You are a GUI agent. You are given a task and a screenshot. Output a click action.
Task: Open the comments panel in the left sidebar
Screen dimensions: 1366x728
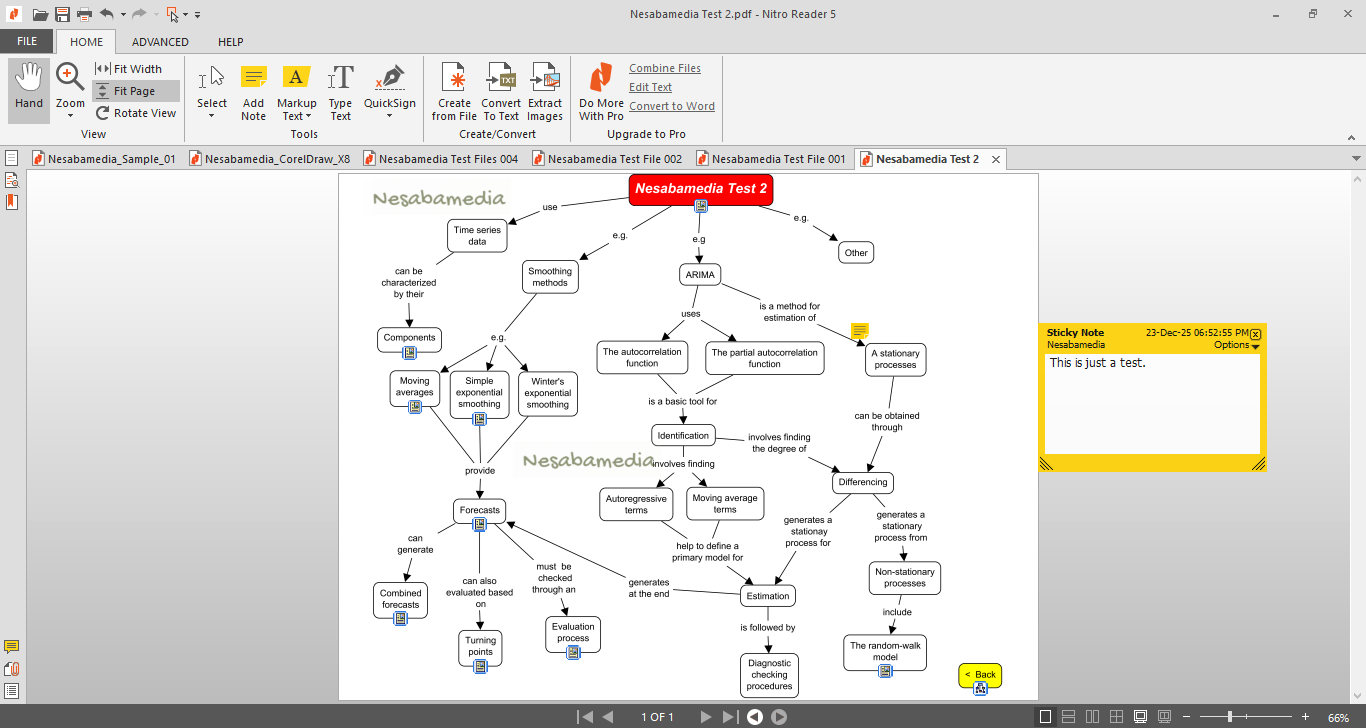click(12, 647)
